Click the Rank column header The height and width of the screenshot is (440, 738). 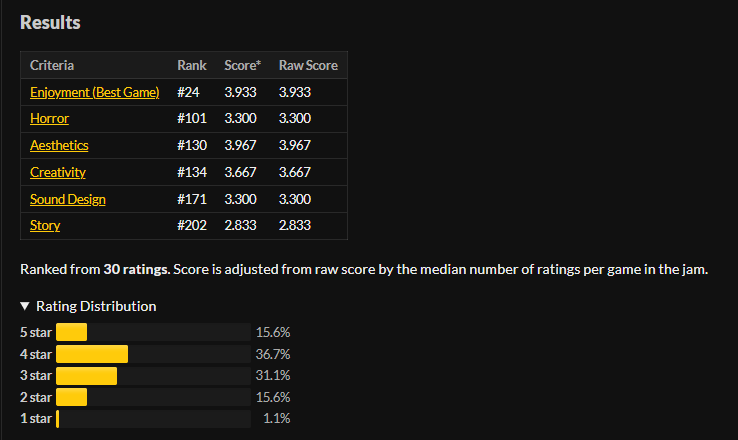[192, 65]
